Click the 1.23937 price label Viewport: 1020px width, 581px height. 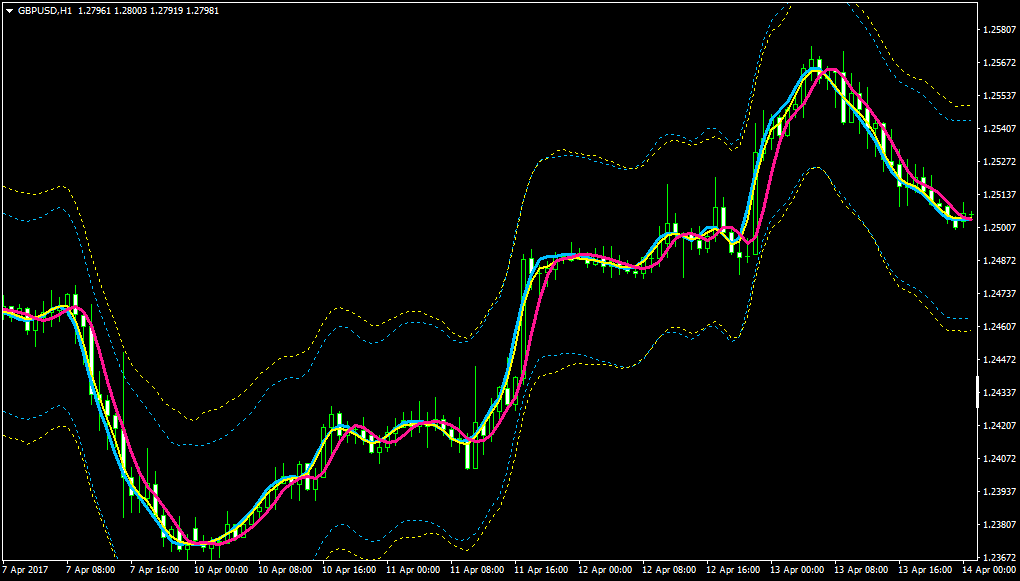999,491
